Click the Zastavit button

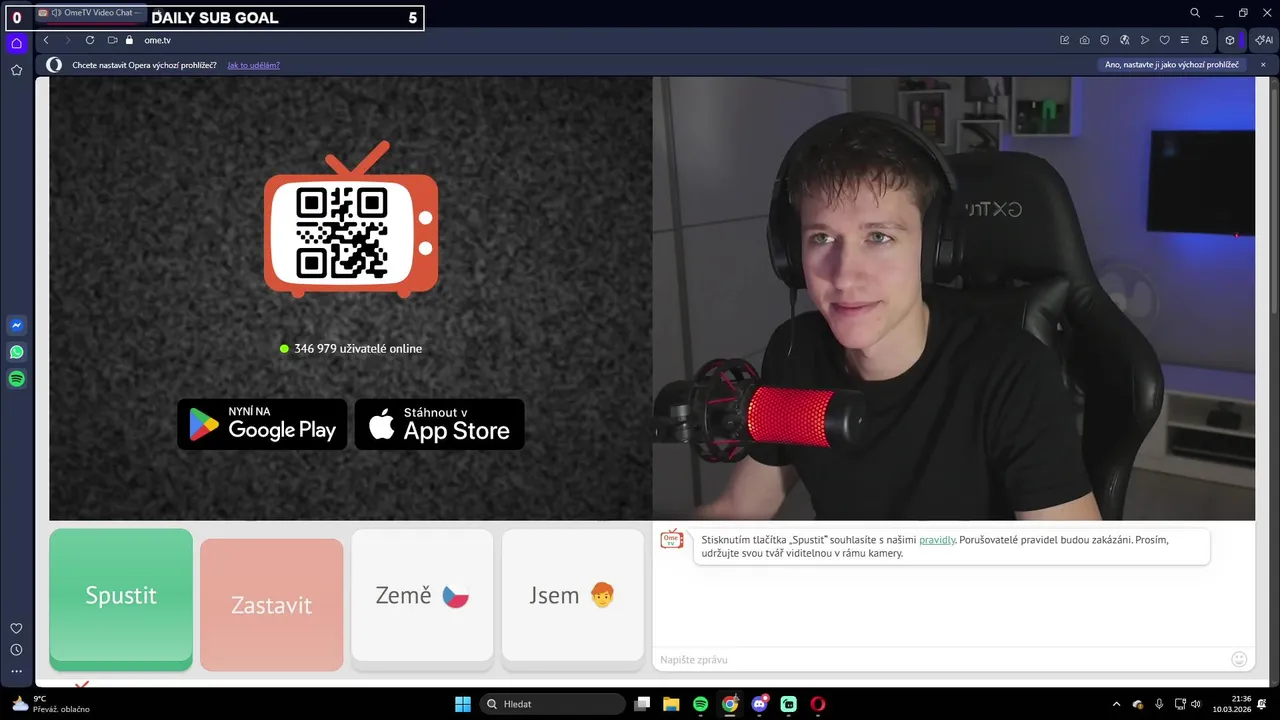(271, 605)
